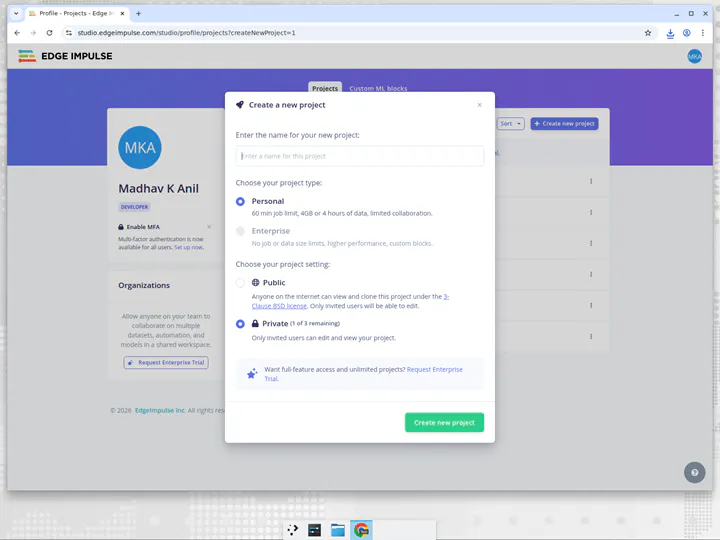Choose the Private project setting
This screenshot has width=720, height=540.
click(x=240, y=324)
